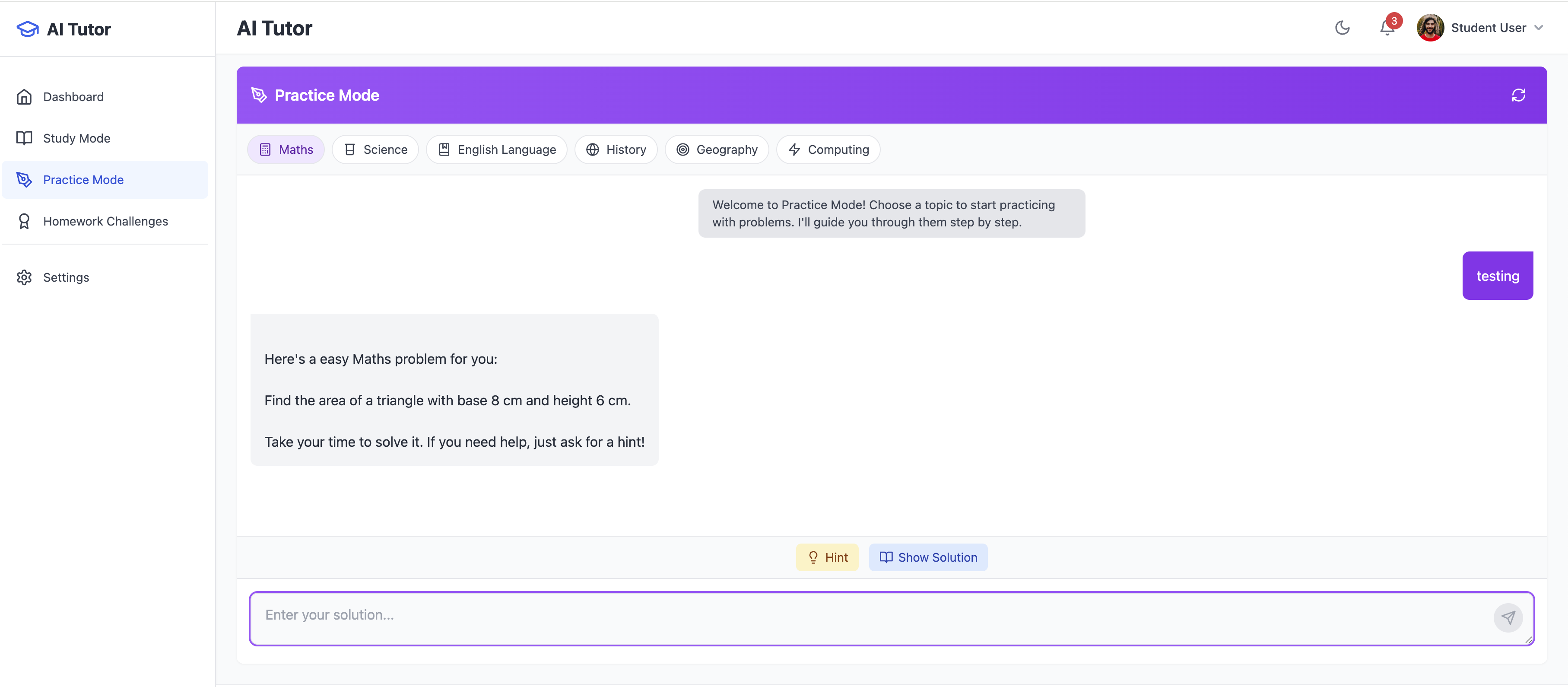The height and width of the screenshot is (687, 1568).
Task: Focus the Enter your solution text field
Action: coord(870,618)
